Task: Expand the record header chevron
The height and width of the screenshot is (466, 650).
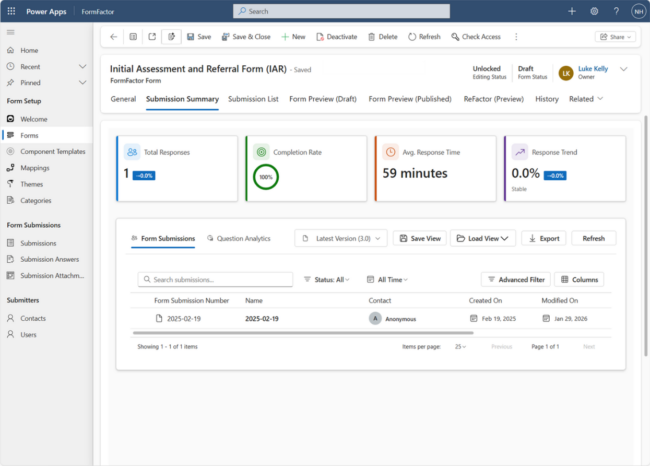Action: 623,69
